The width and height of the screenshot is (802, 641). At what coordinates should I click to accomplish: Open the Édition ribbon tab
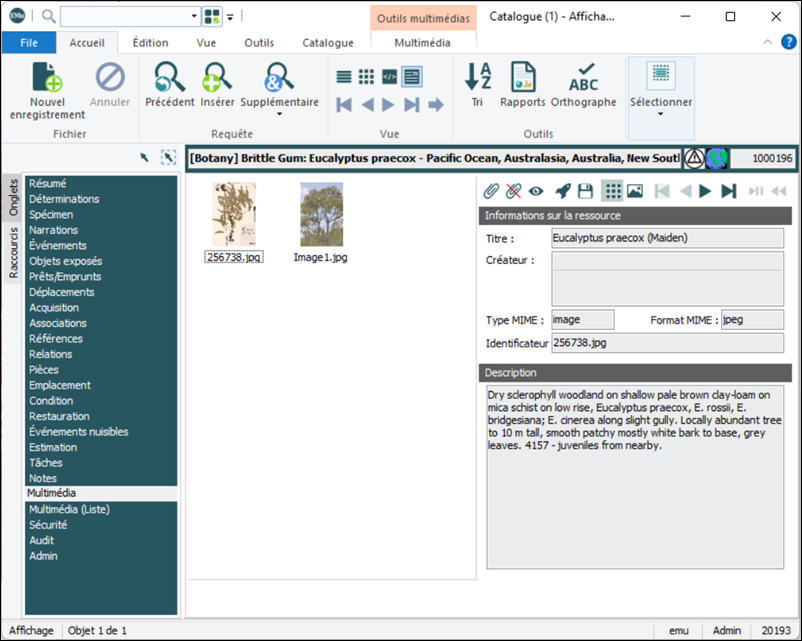click(150, 43)
